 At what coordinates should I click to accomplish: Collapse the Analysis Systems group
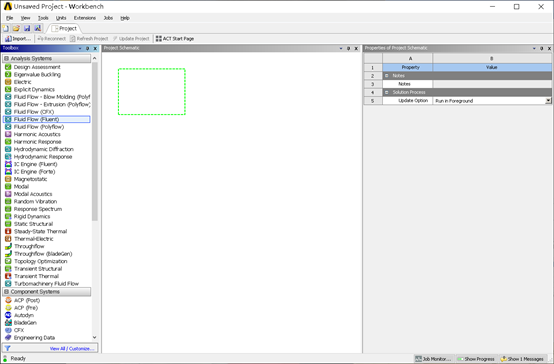click(x=6, y=58)
